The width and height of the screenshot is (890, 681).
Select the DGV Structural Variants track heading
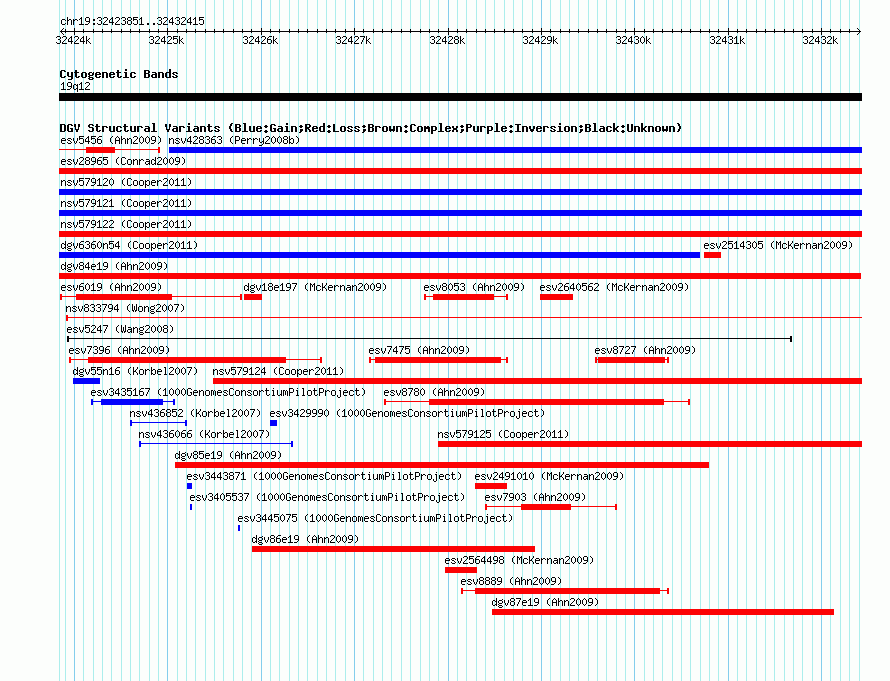[x=371, y=128]
